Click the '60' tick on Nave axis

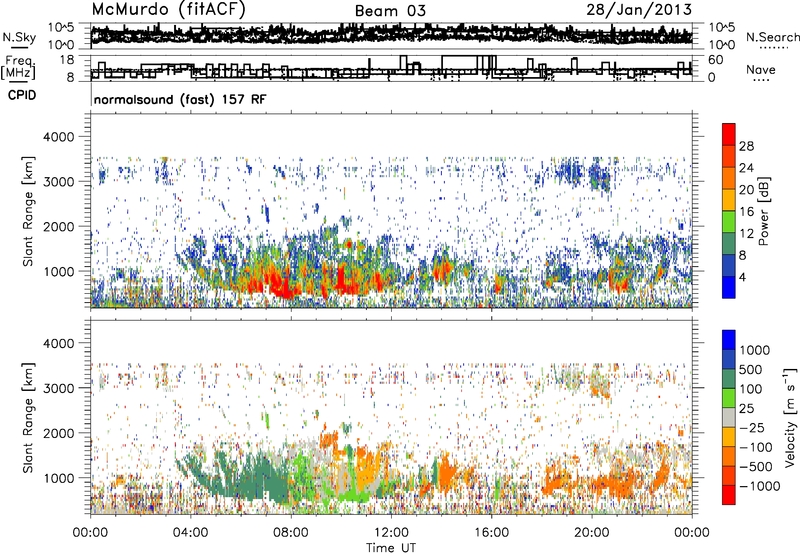coord(715,60)
